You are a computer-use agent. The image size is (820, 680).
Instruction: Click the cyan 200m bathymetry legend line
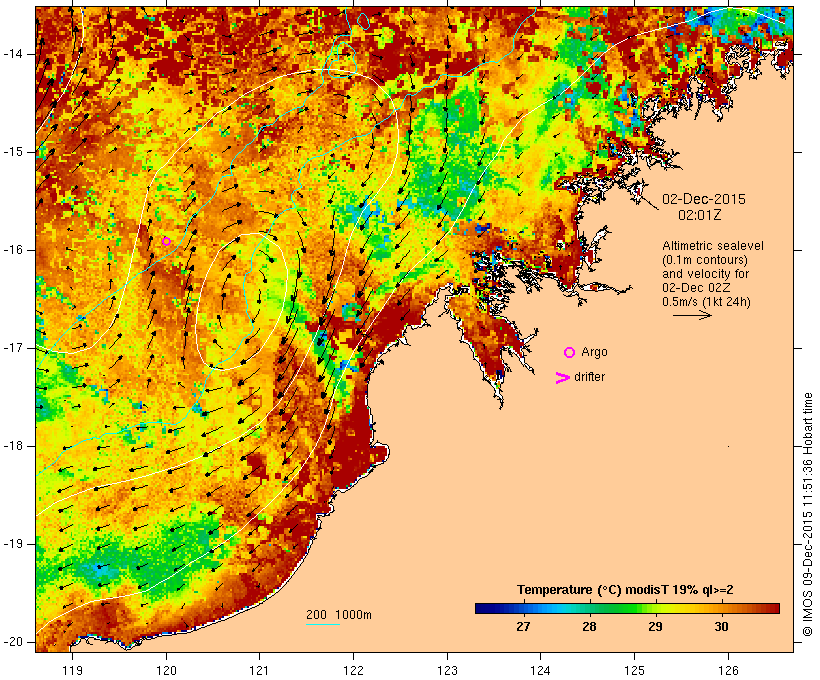[x=323, y=624]
